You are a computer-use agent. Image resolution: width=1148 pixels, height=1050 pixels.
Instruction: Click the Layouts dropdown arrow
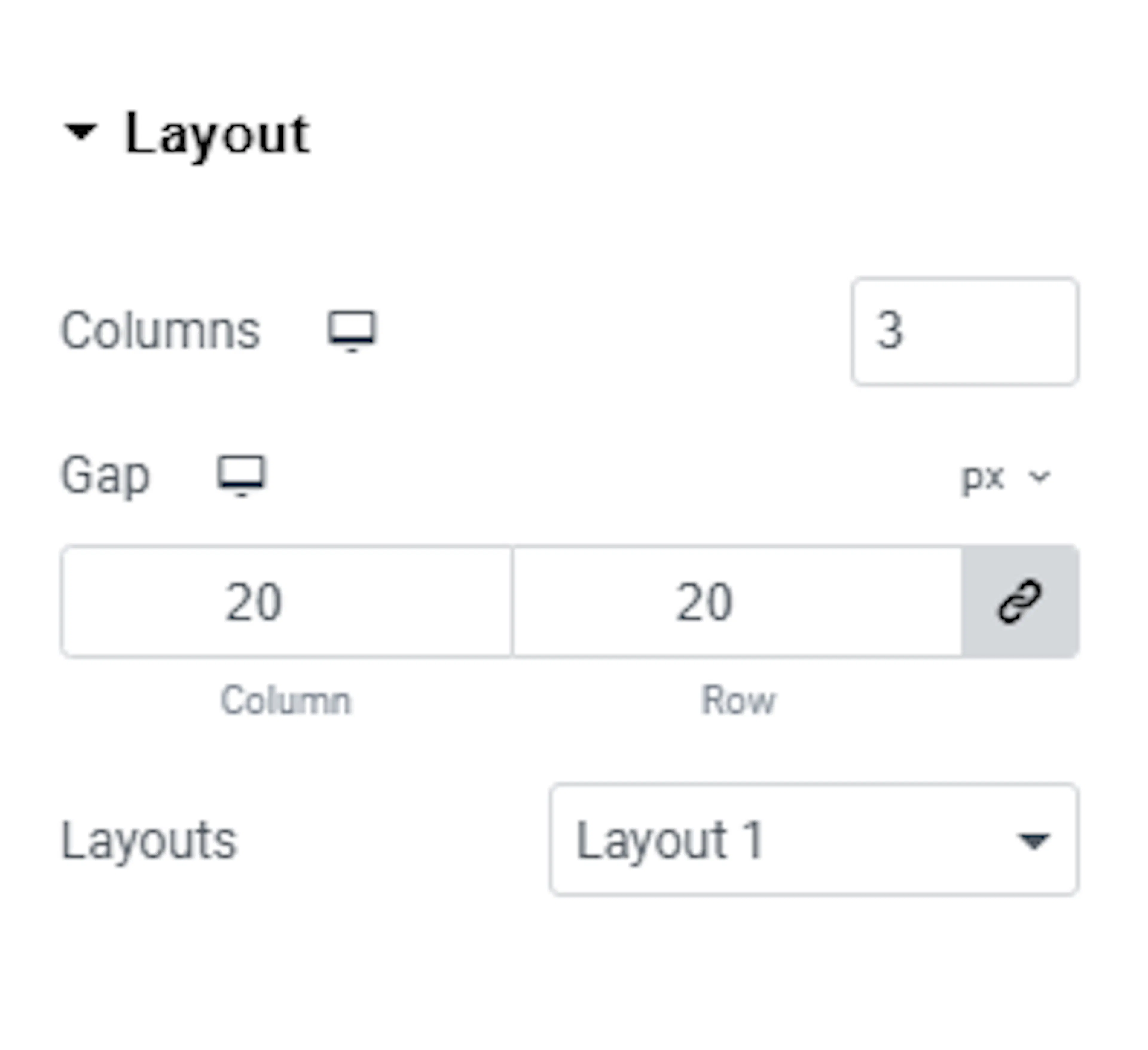pos(1033,841)
